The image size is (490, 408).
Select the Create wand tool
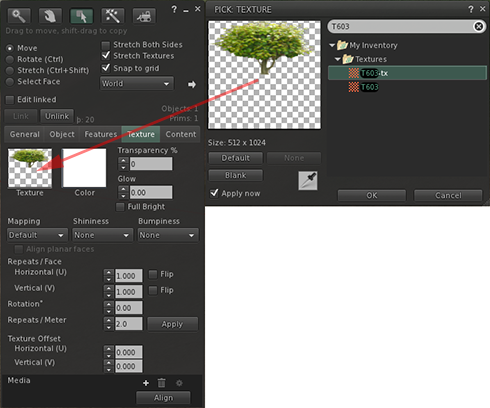113,16
